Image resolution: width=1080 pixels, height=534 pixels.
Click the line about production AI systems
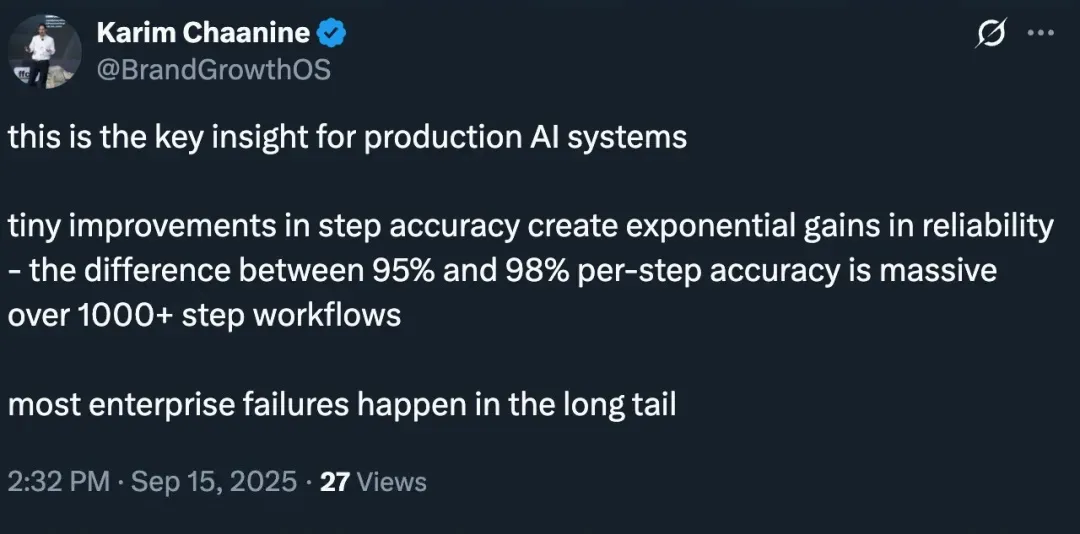[347, 137]
